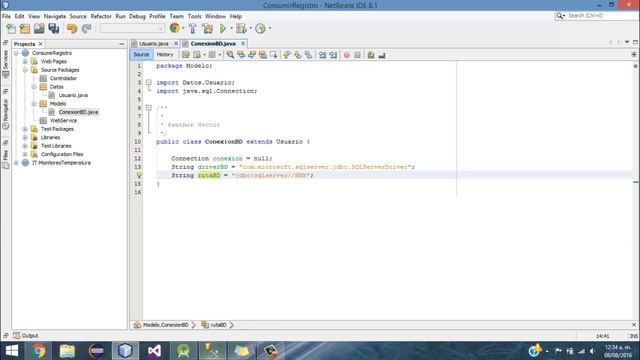640x360 pixels.
Task: Toggle Rectangular Selection icon
Action: (x=273, y=55)
